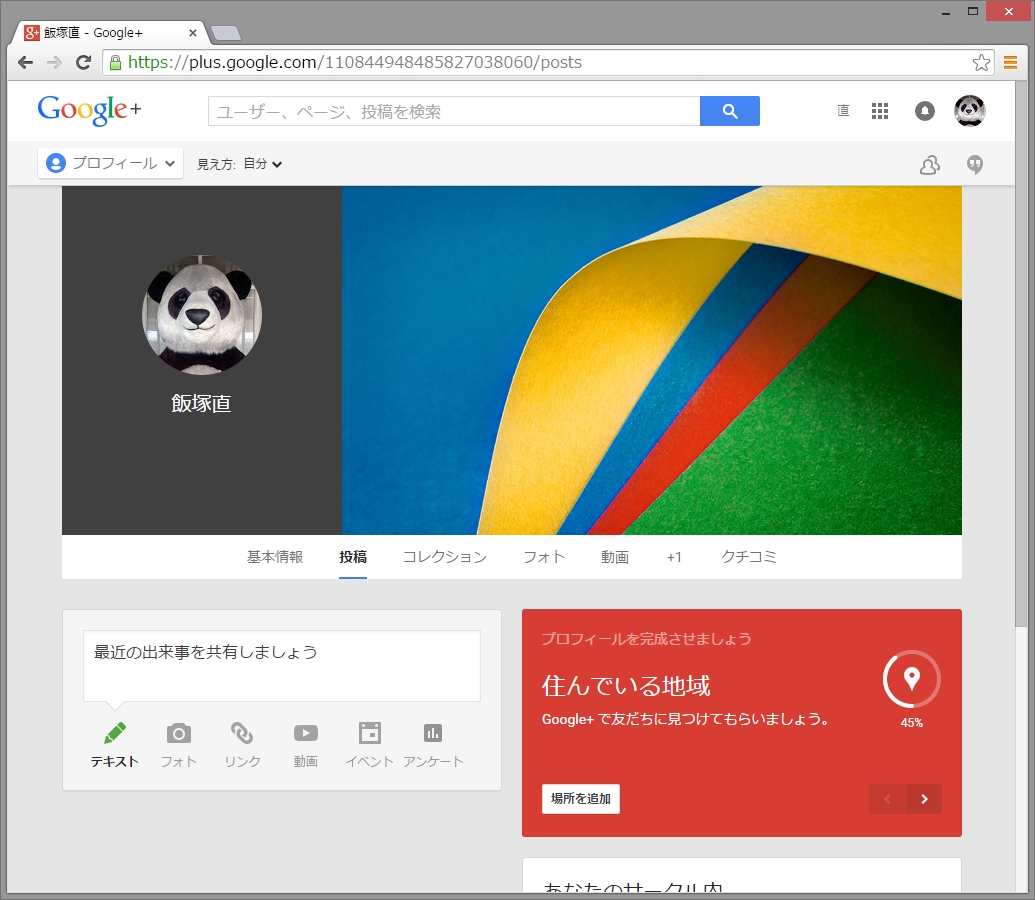Open the browser hamburger menu

[x=1011, y=62]
